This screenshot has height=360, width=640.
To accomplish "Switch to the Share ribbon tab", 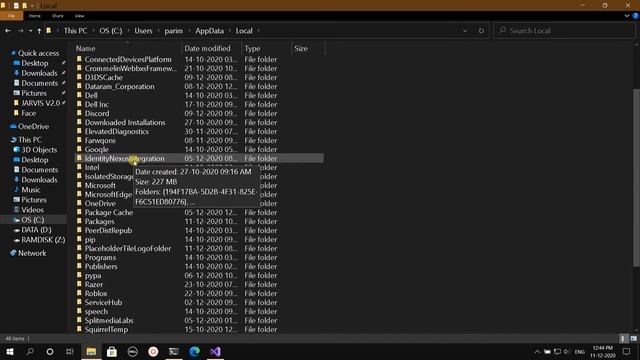I will pos(58,16).
